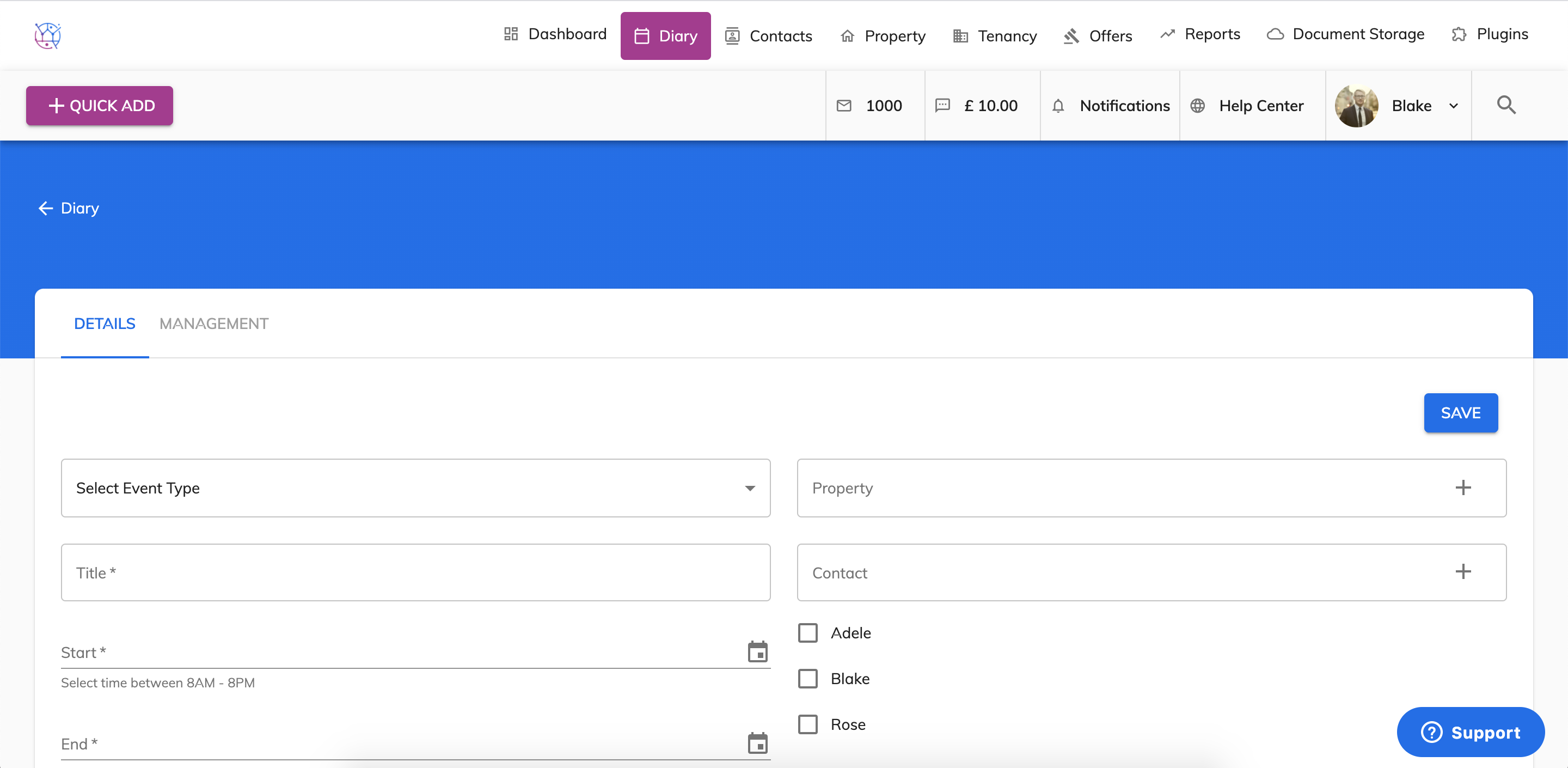Screen dimensions: 1568x768
Task: Open Contacts in the top navigation
Action: point(768,36)
